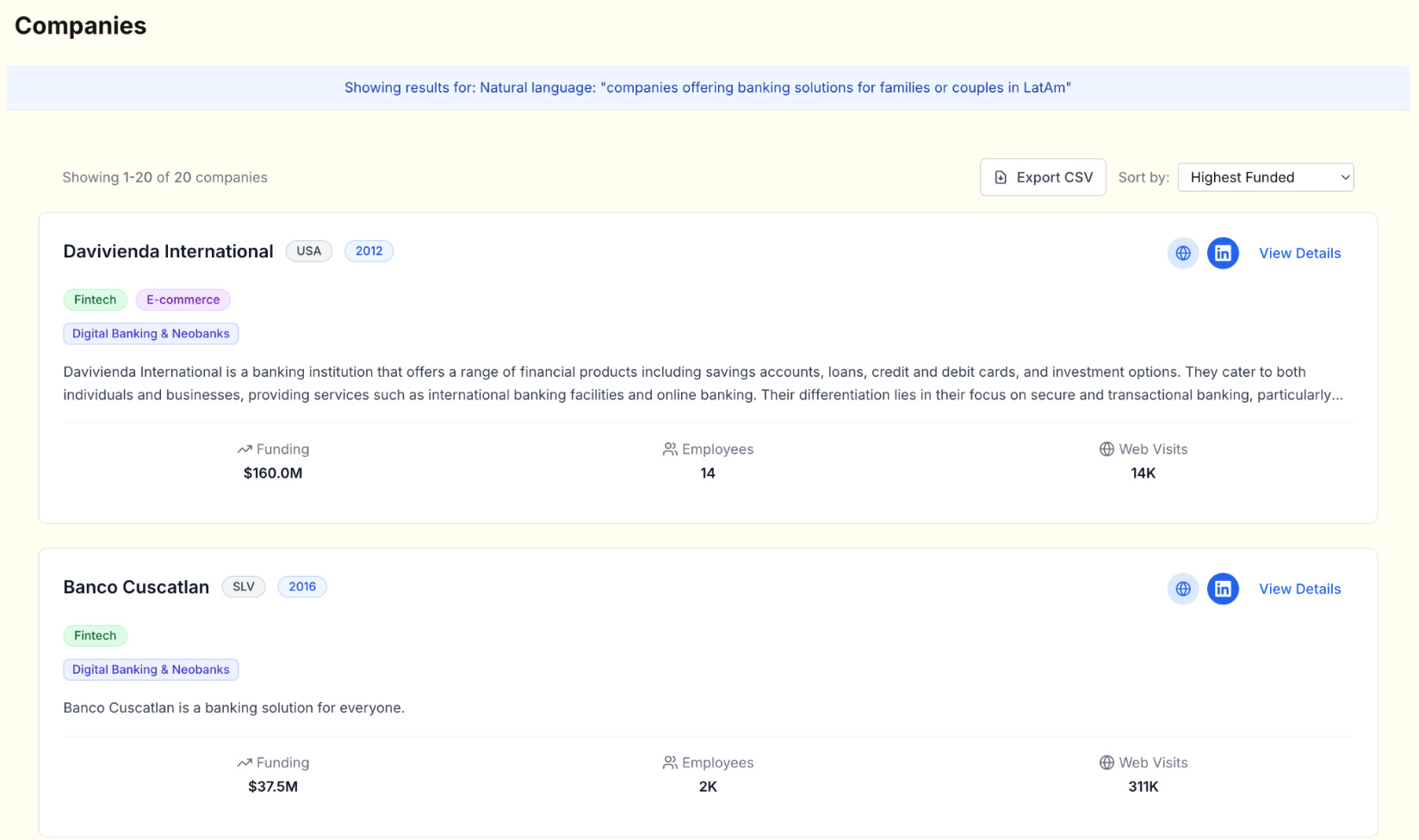This screenshot has height=840, width=1419.
Task: Click Banco Cuscatlan's Funding trend icon
Action: point(245,763)
